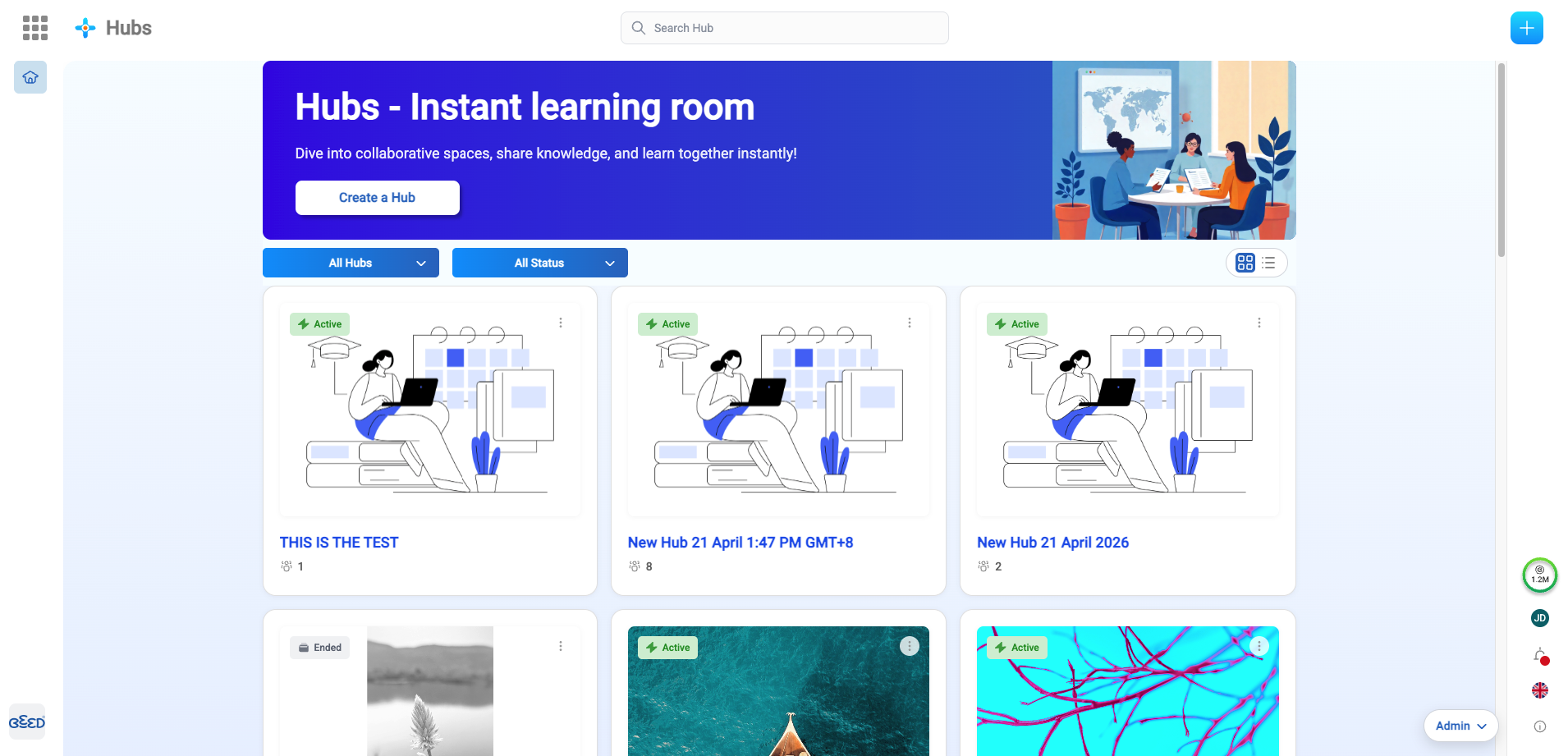Open the New Hub 21 April 1:47 PM GMT+8 link
This screenshot has height=756, width=1568.
pyautogui.click(x=740, y=543)
